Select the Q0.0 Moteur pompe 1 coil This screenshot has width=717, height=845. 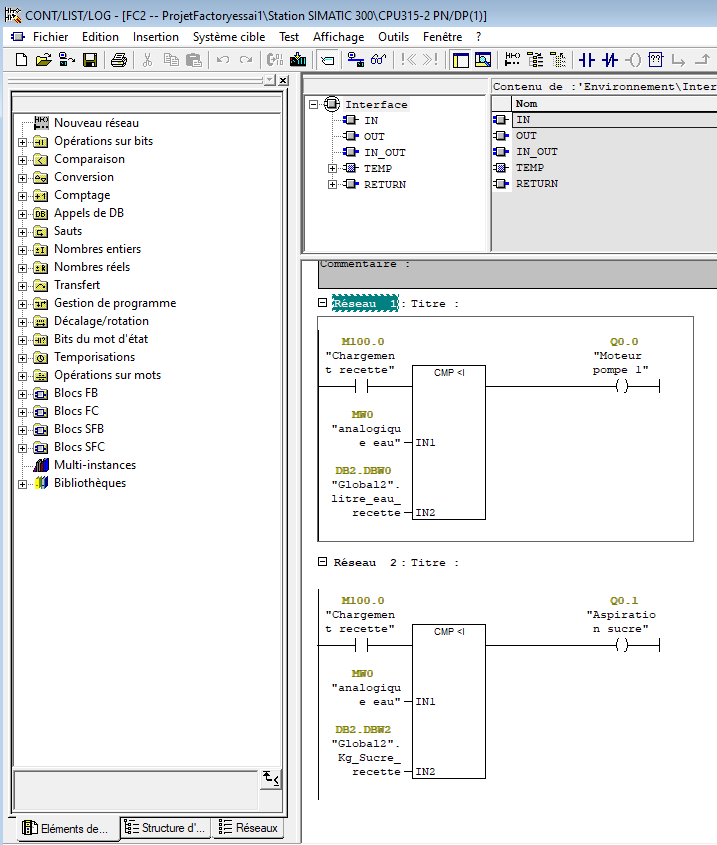pyautogui.click(x=622, y=387)
